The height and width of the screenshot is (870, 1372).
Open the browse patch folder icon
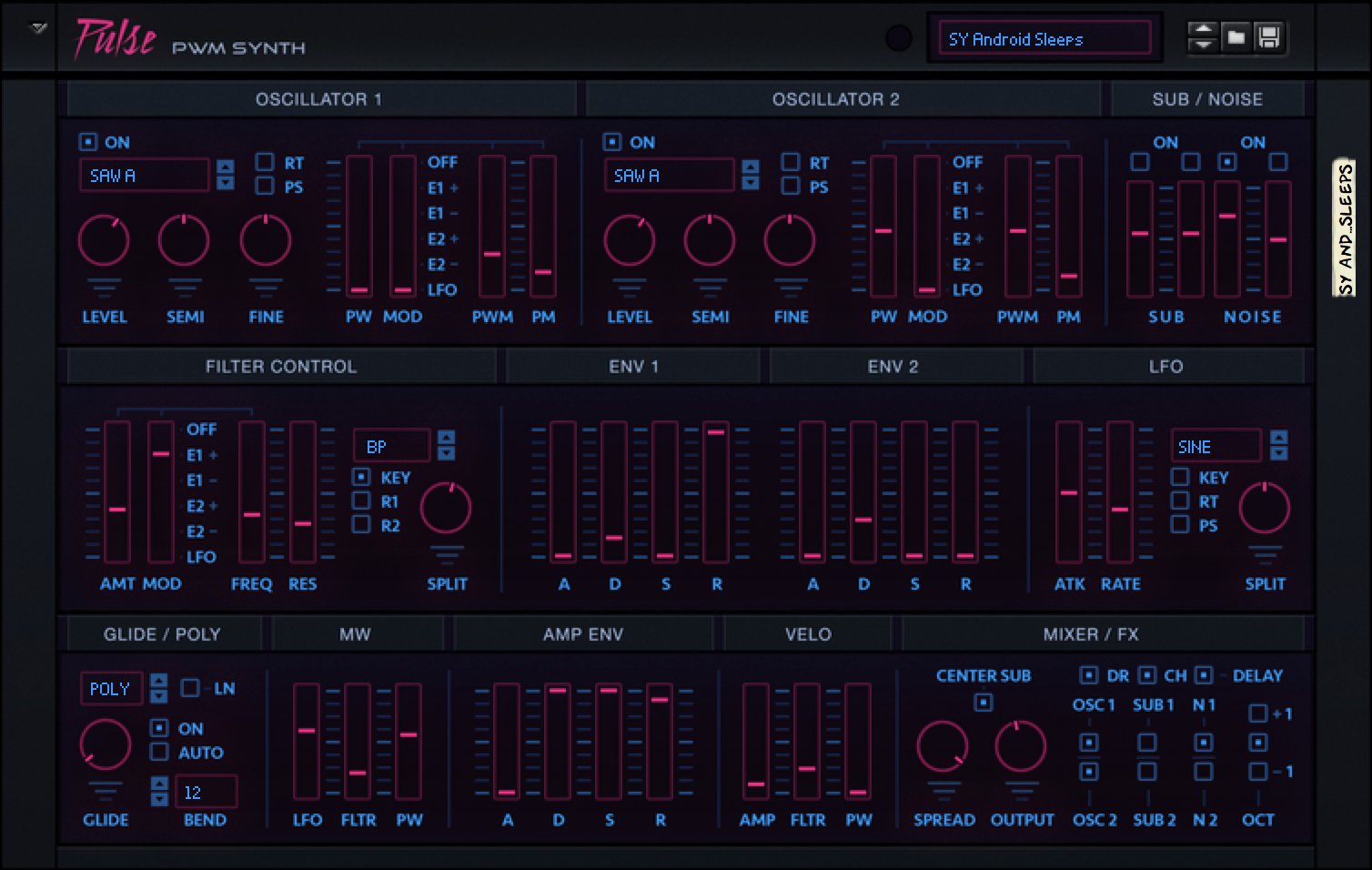[x=1236, y=37]
